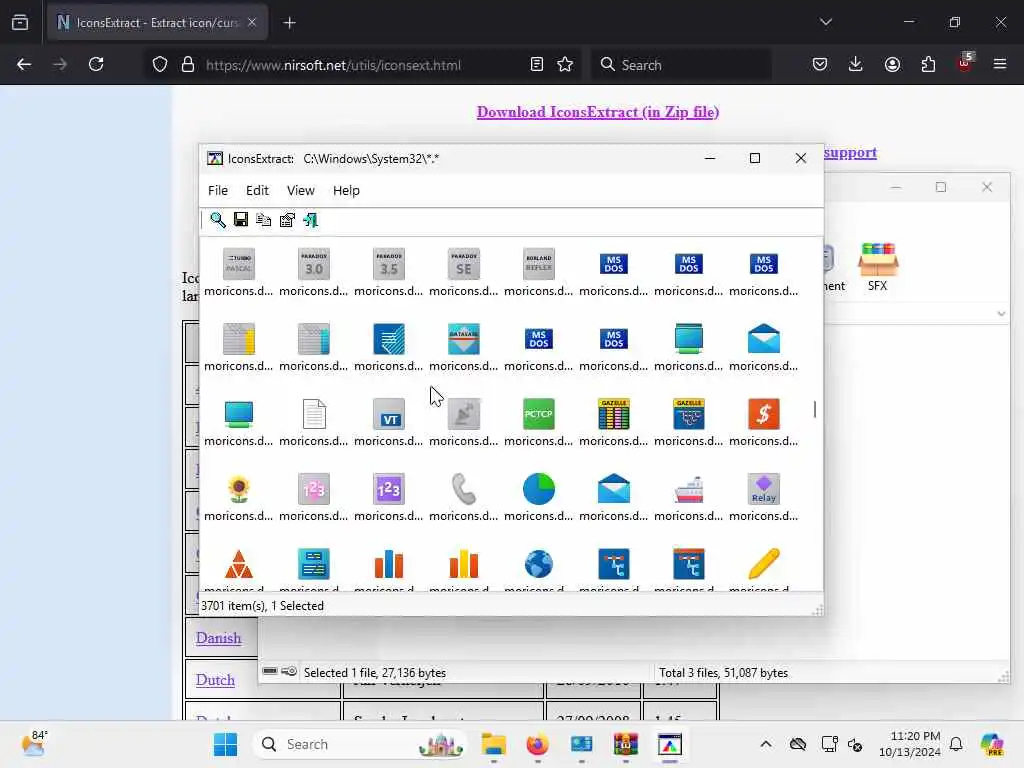Viewport: 1024px width, 768px height.
Task: Open the Windows Start menu
Action: coord(225,744)
